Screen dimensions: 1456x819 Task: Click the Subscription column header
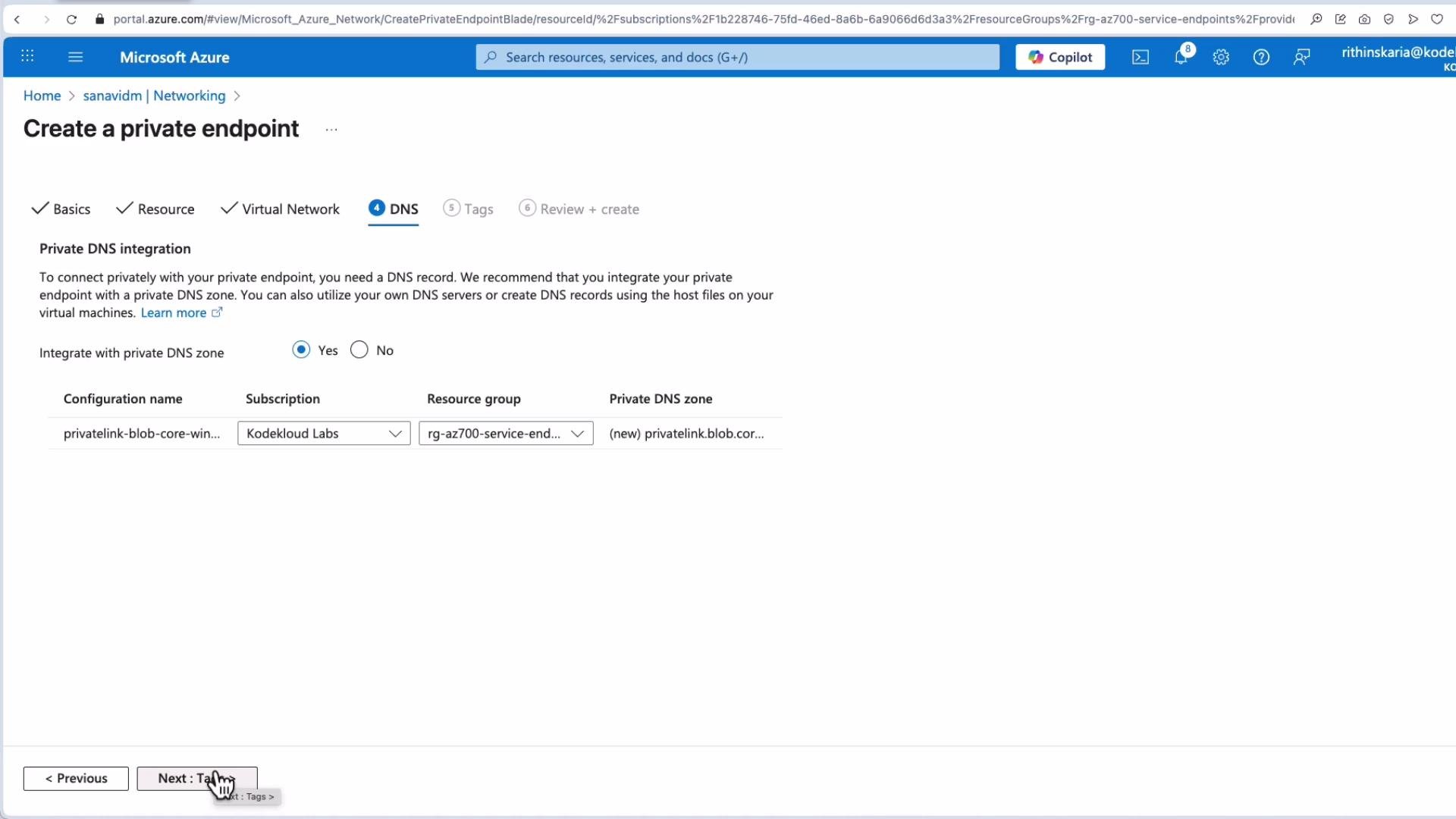tap(283, 399)
